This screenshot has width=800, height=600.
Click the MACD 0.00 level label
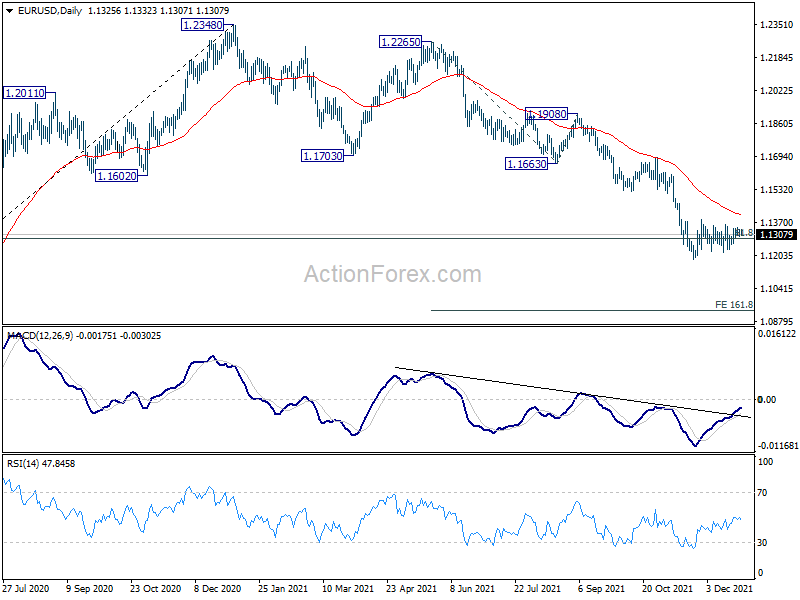(767, 399)
